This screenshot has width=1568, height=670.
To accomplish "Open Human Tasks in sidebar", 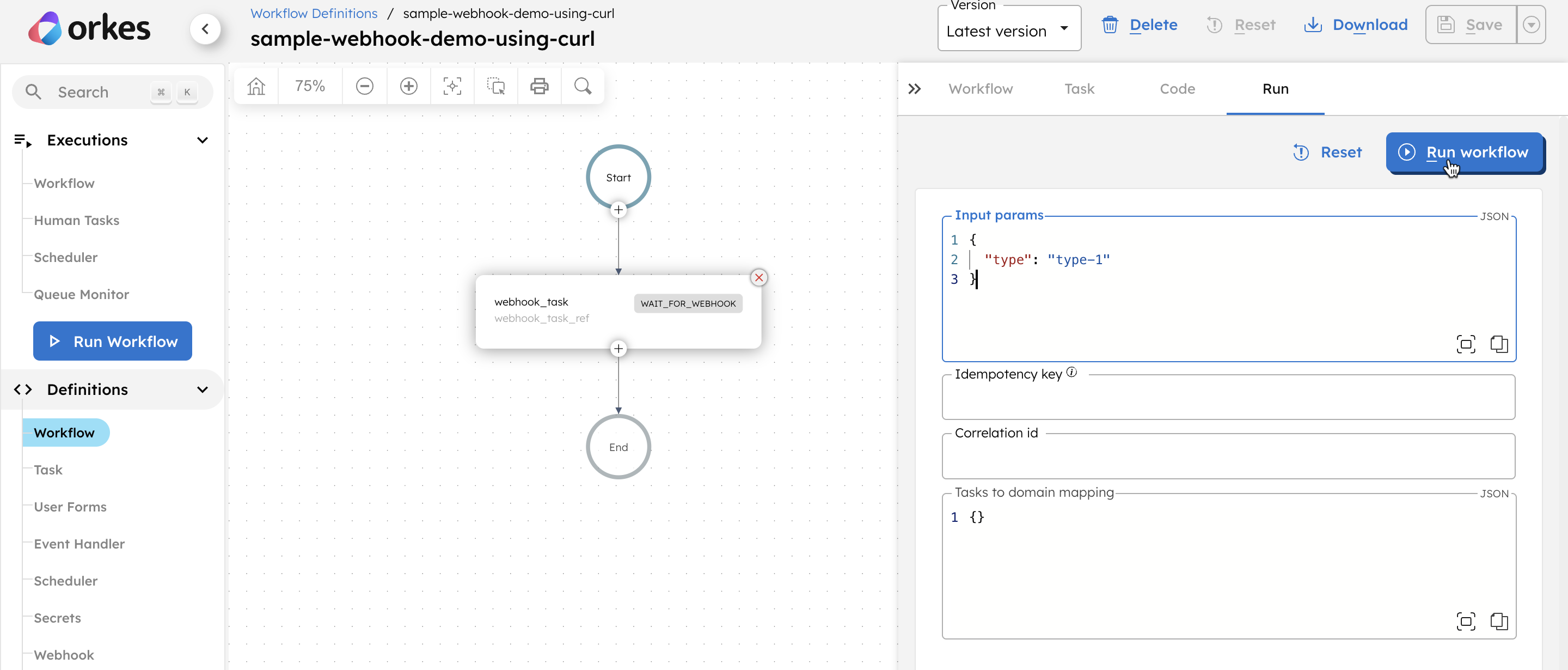I will (x=77, y=221).
